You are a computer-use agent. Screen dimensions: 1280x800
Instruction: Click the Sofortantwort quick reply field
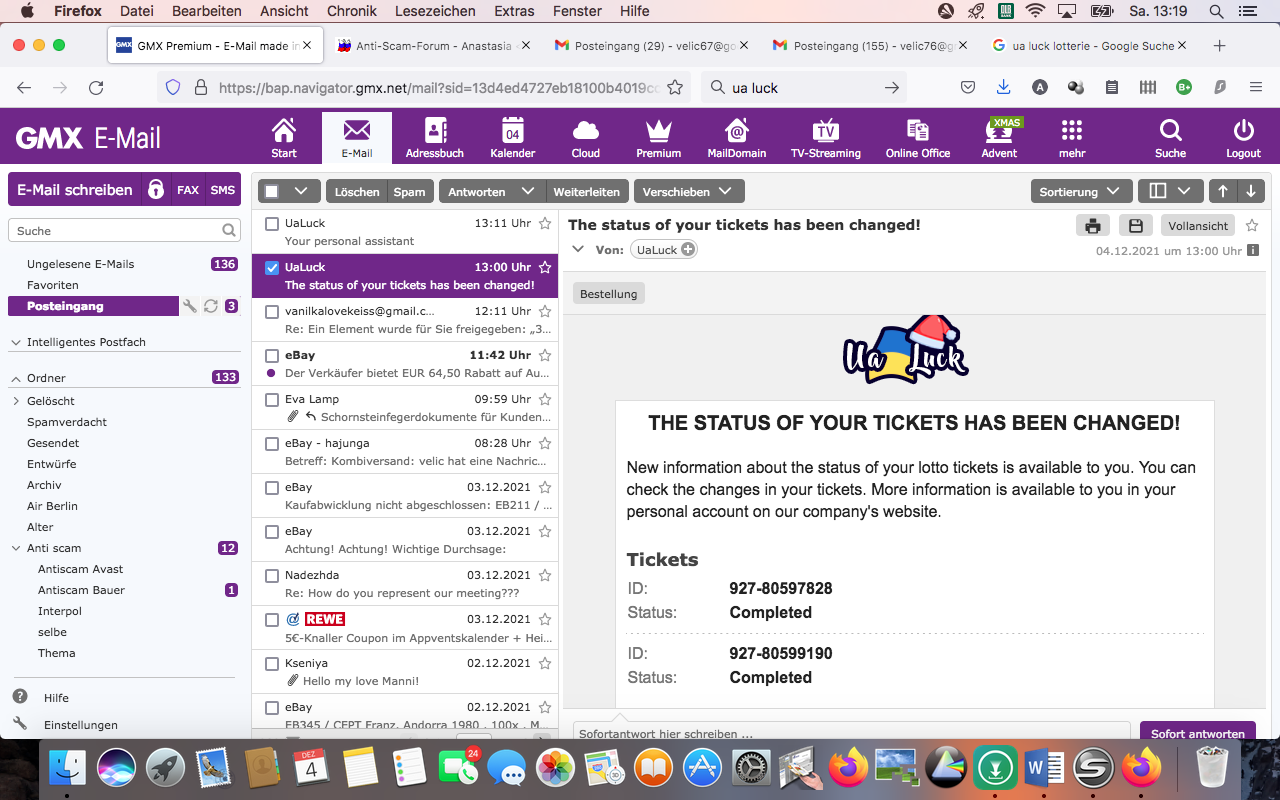(851, 733)
